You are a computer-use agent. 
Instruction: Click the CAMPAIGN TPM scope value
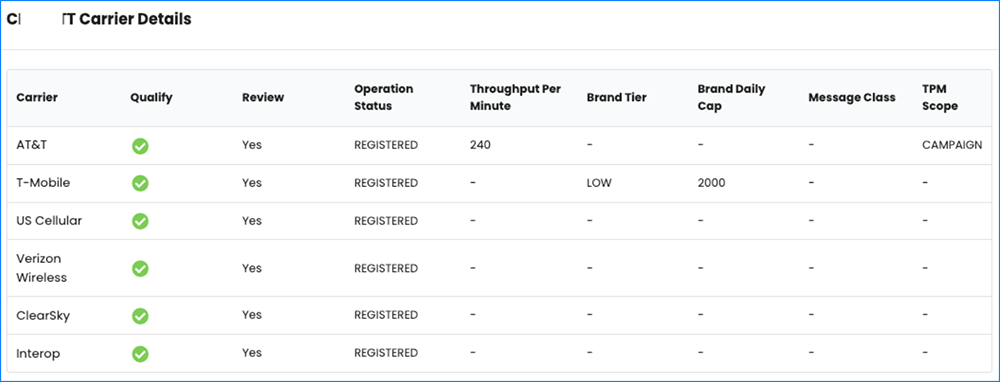pyautogui.click(x=952, y=145)
